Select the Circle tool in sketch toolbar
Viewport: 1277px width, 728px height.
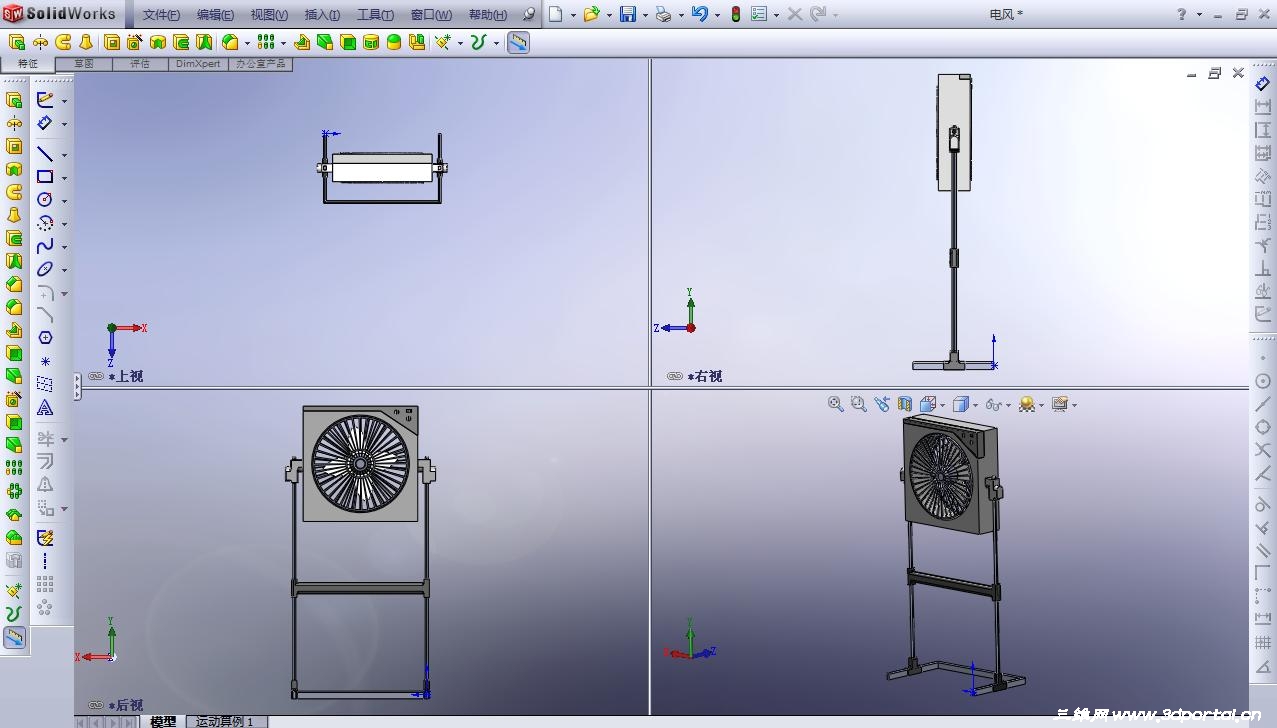point(45,200)
